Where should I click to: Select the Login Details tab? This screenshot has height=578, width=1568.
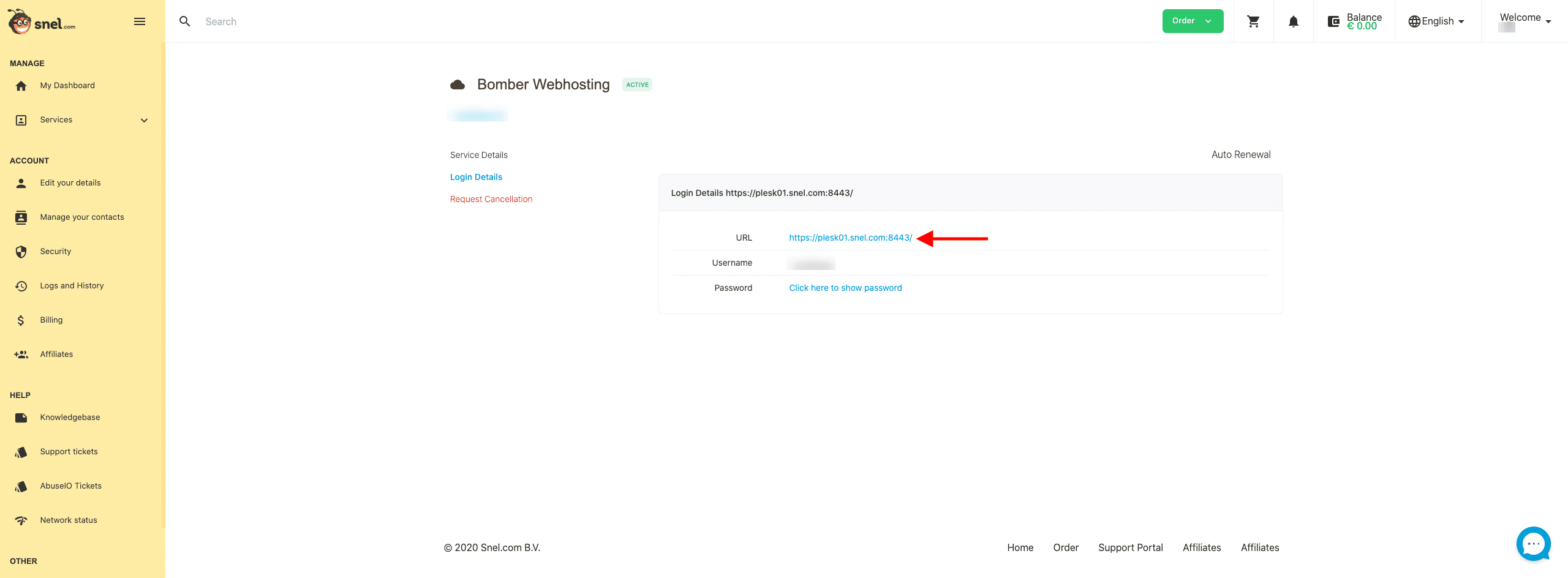coord(476,177)
